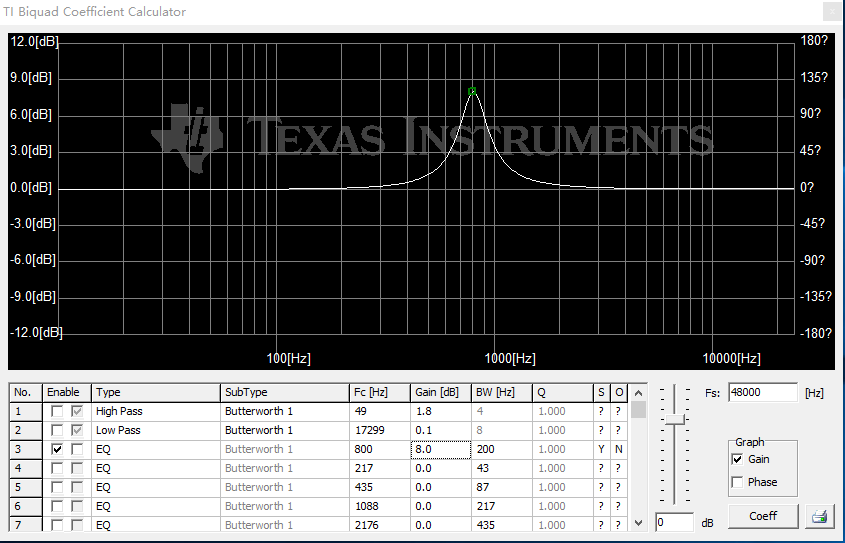Click the filter list scroll up arrow
The width and height of the screenshot is (845, 543).
[638, 393]
